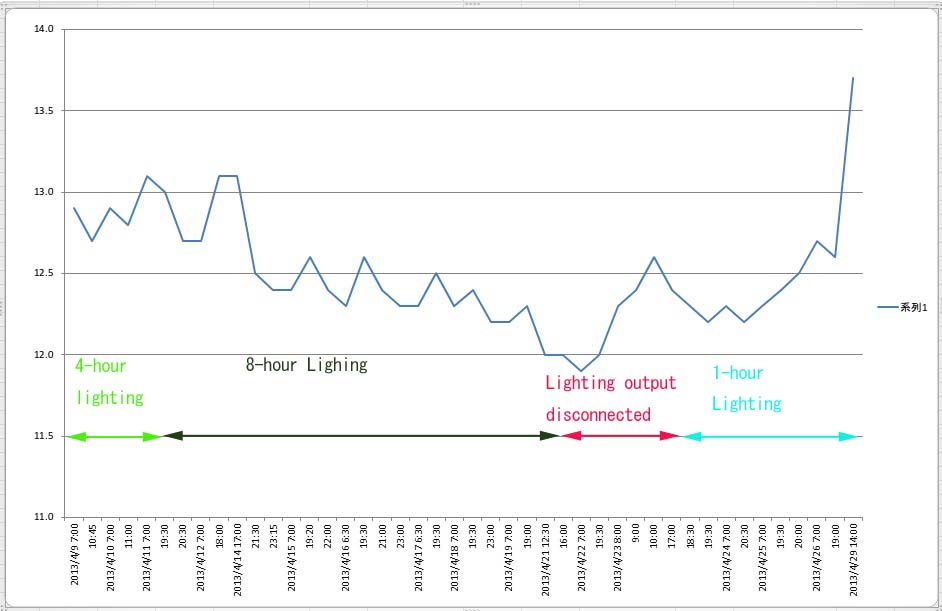The image size is (942, 611).
Task: Click the blue legend line sample
Action: pos(888,308)
